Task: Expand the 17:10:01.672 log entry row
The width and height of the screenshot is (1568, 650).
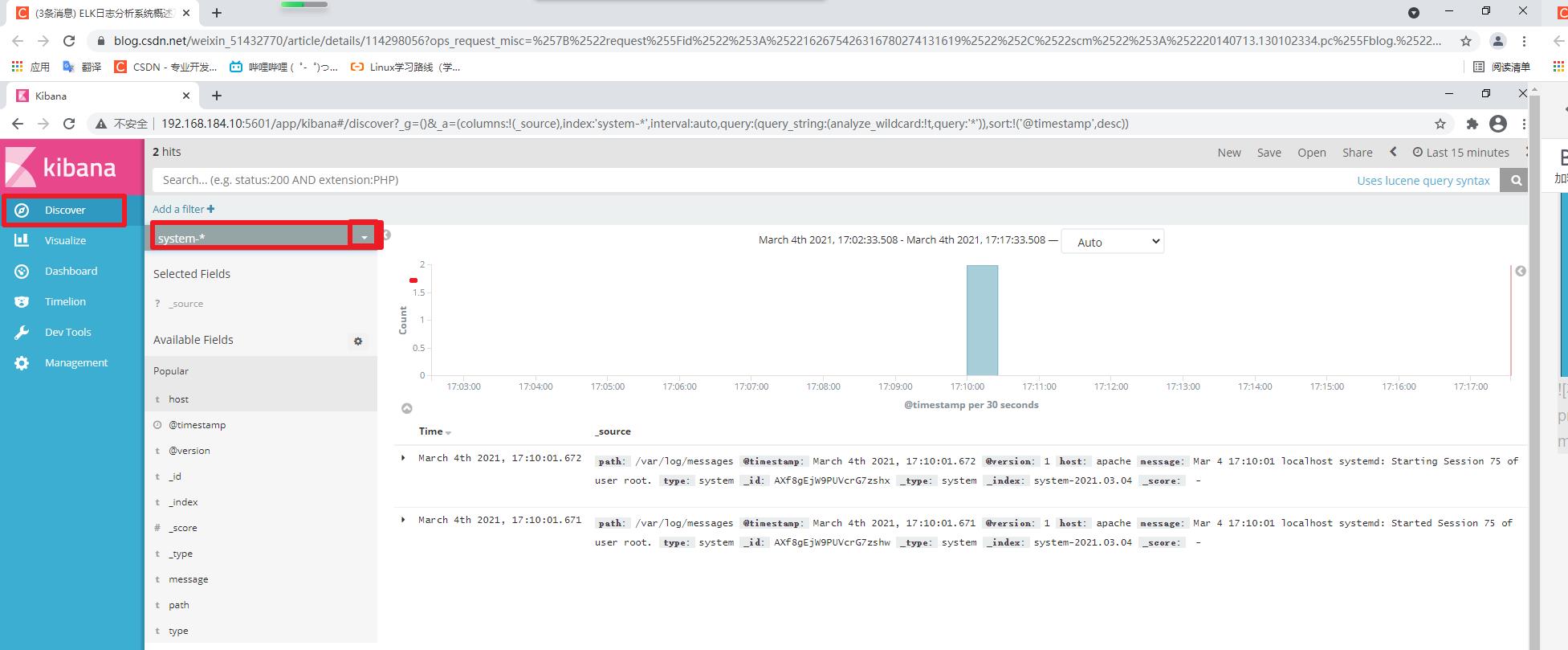Action: click(x=403, y=458)
